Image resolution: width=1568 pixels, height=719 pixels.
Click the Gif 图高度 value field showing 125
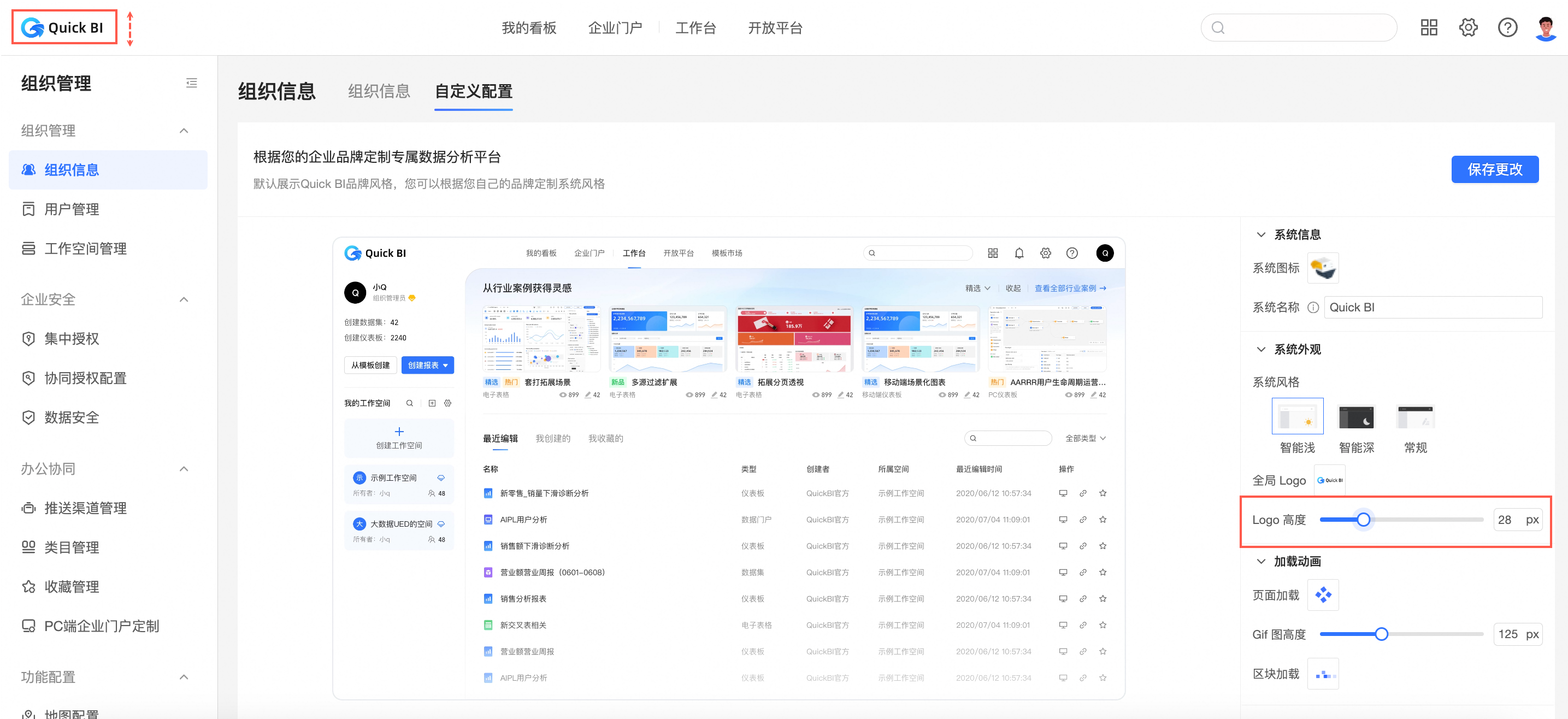pyautogui.click(x=1518, y=634)
